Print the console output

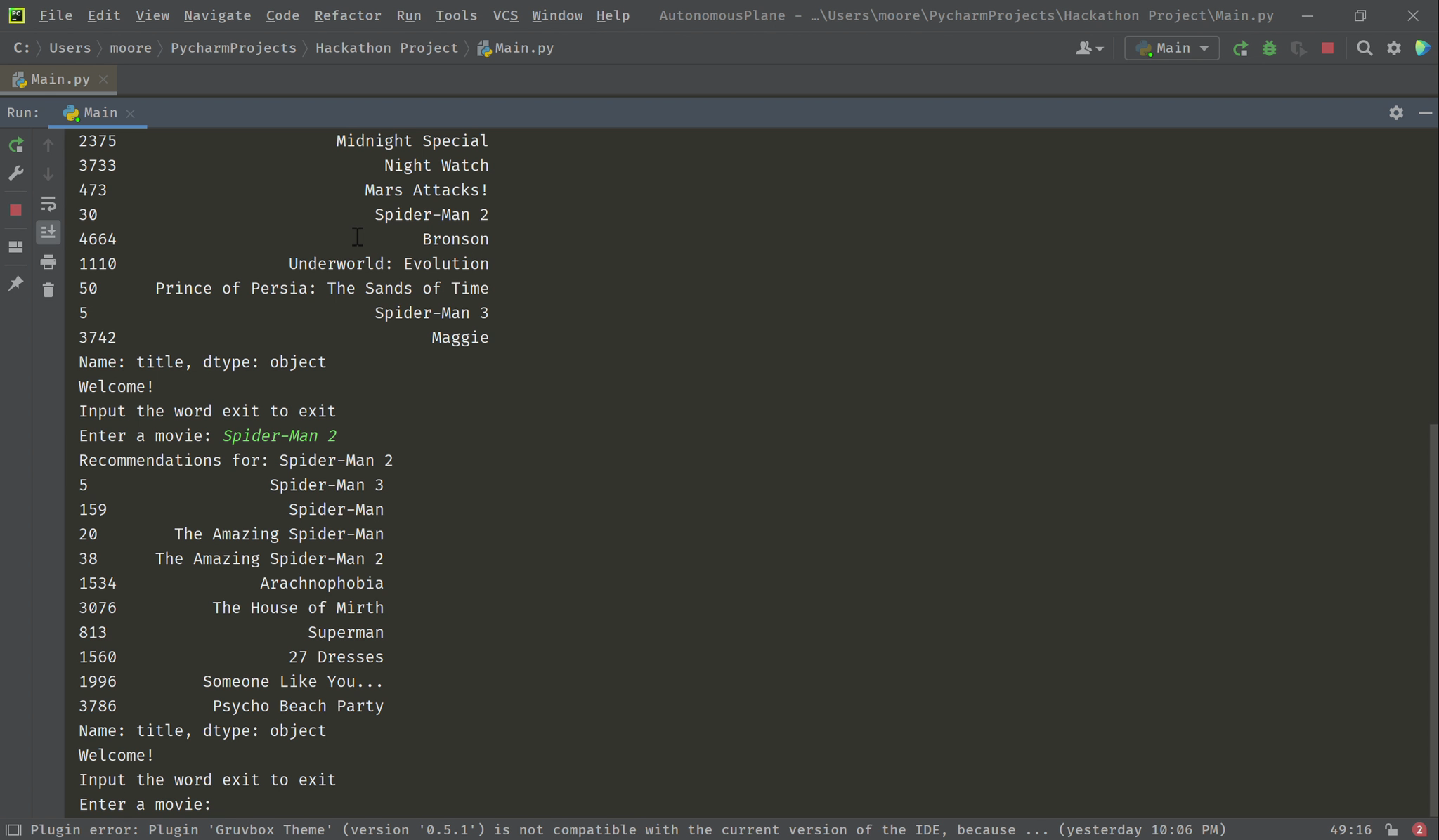[48, 262]
